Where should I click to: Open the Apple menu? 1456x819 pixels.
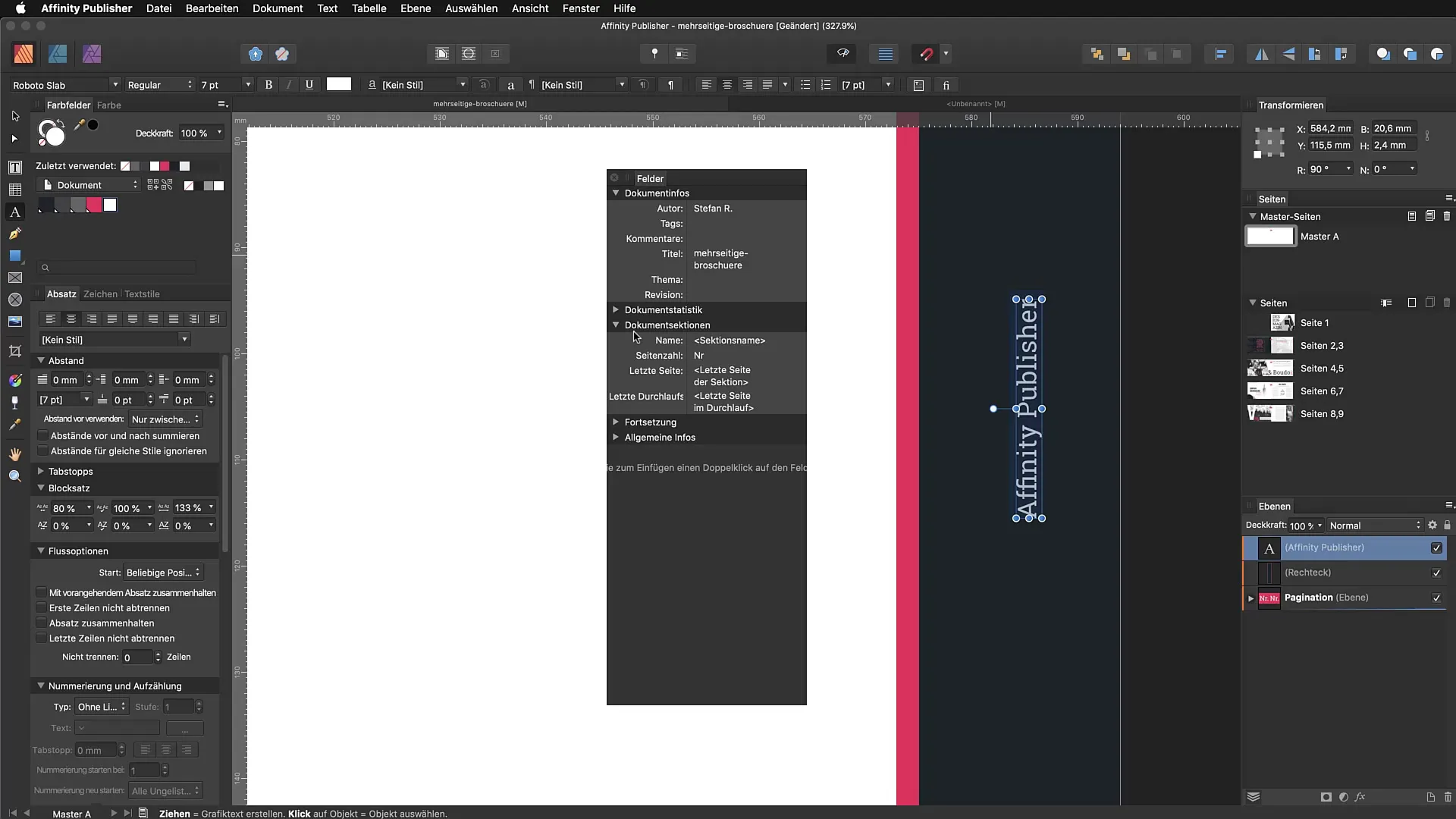(x=20, y=8)
